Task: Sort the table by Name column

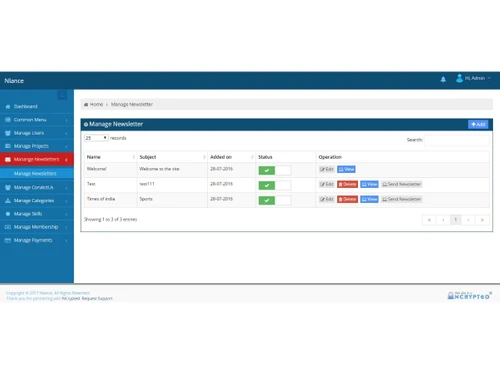Action: pyautogui.click(x=110, y=157)
